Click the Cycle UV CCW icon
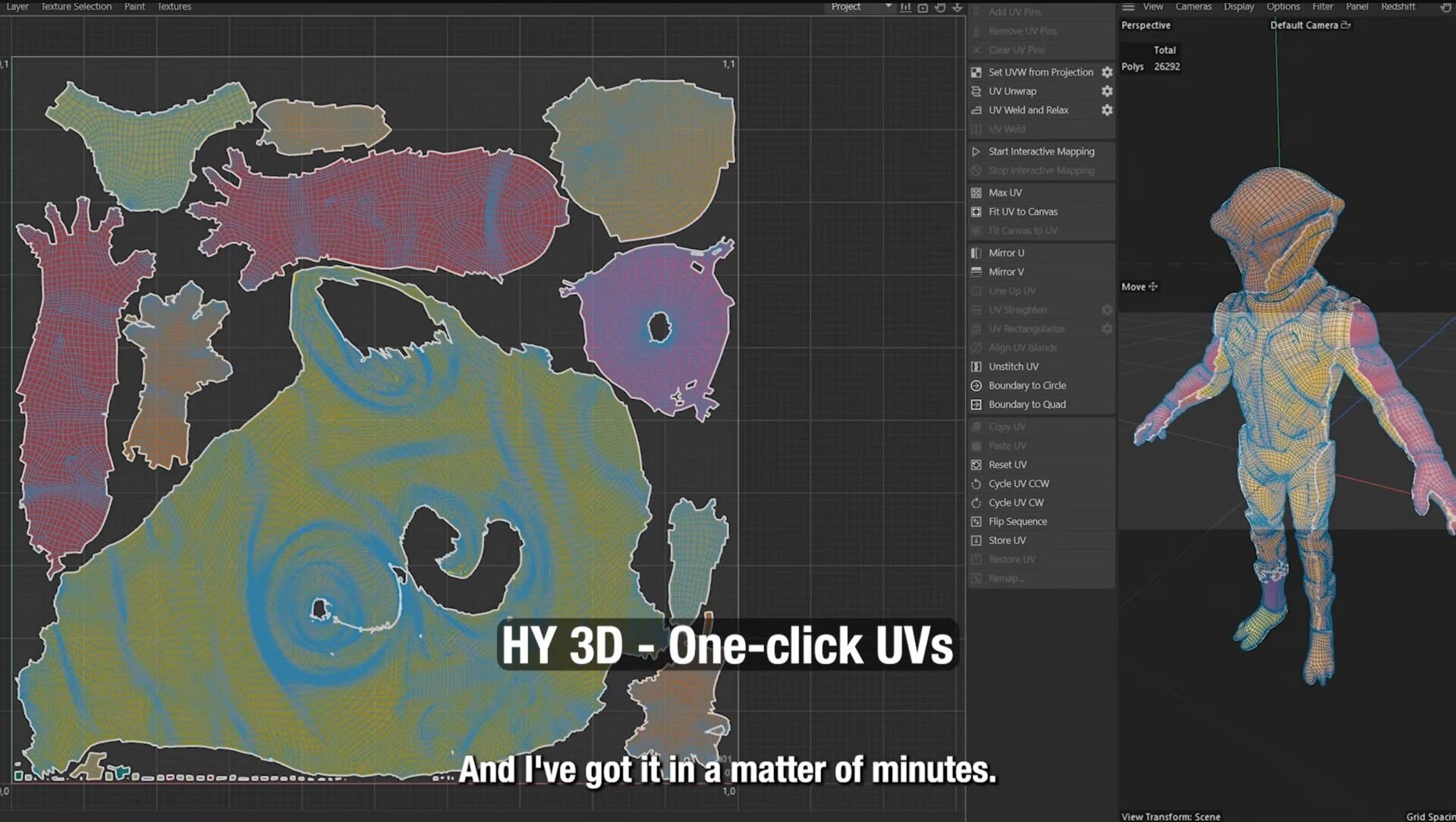Screen dimensions: 1456x822 tap(976, 483)
